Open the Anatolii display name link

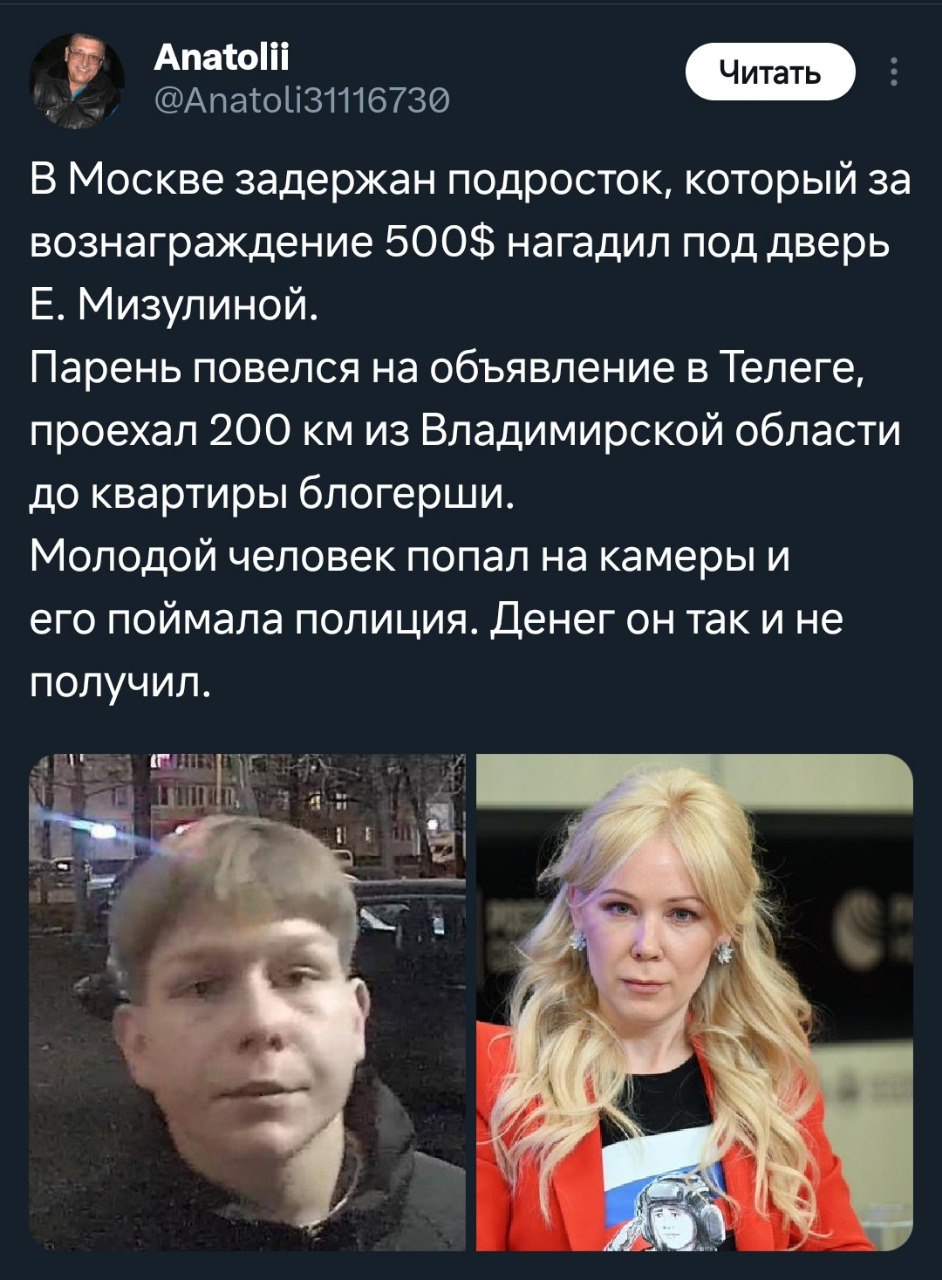(222, 61)
